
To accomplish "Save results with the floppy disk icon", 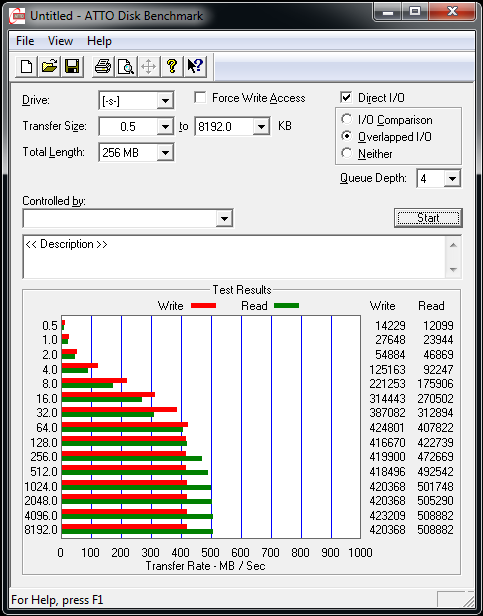I will tap(72, 66).
